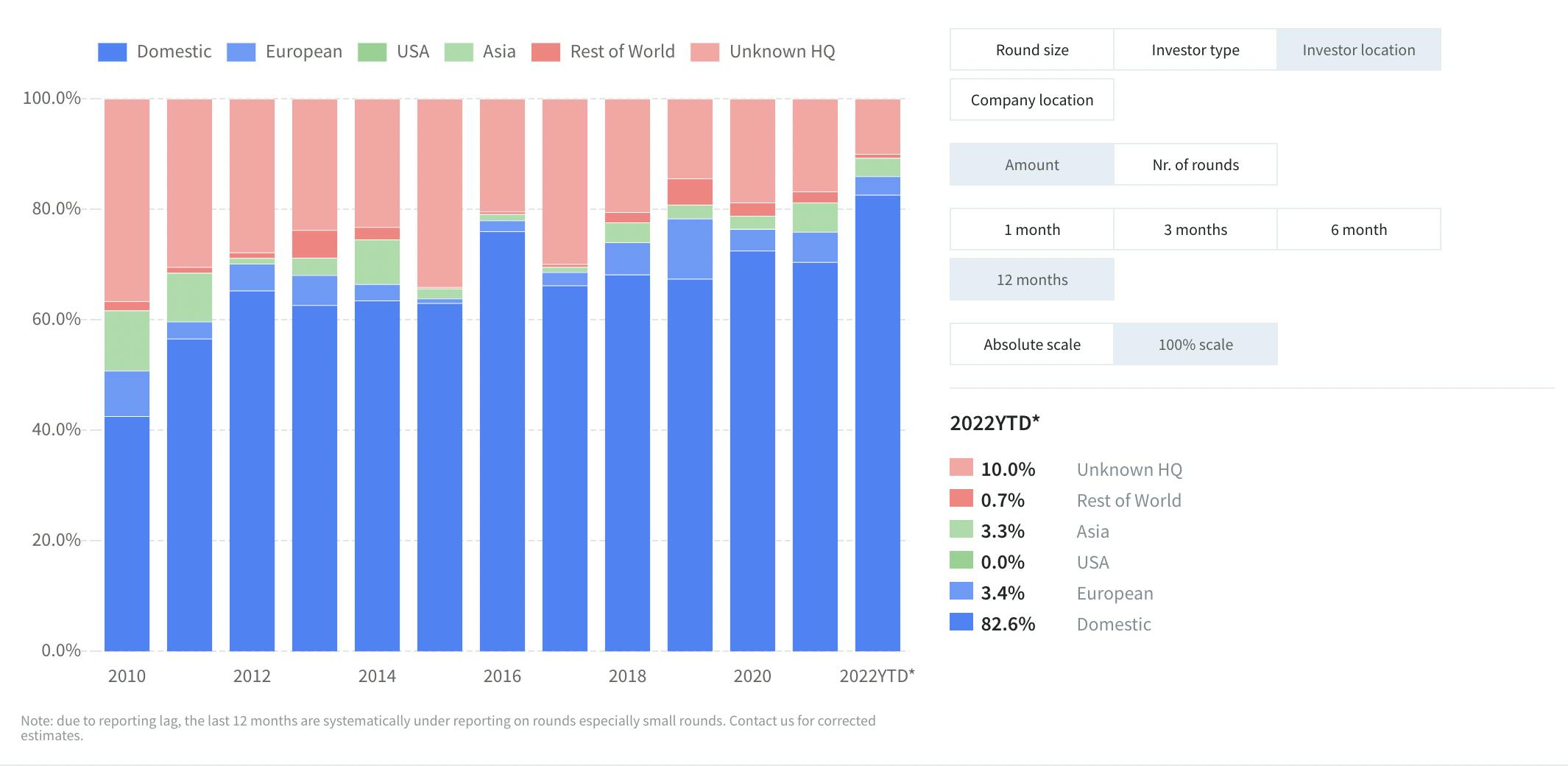The height and width of the screenshot is (766, 1568).
Task: Select the 100% scale option
Action: (1195, 343)
